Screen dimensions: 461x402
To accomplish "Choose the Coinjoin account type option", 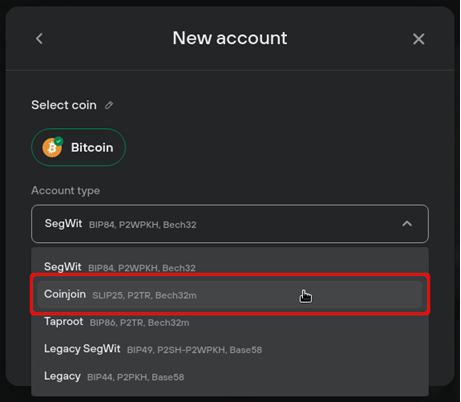I will [x=230, y=294].
